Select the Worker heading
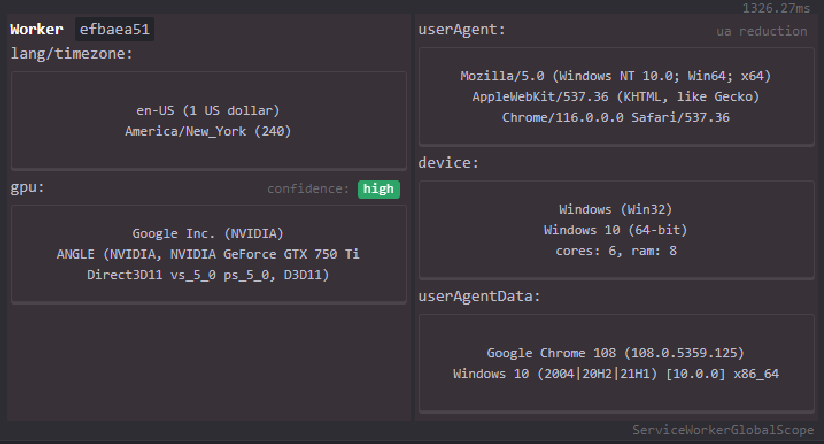Viewport: 824px width, 444px height. [37, 29]
